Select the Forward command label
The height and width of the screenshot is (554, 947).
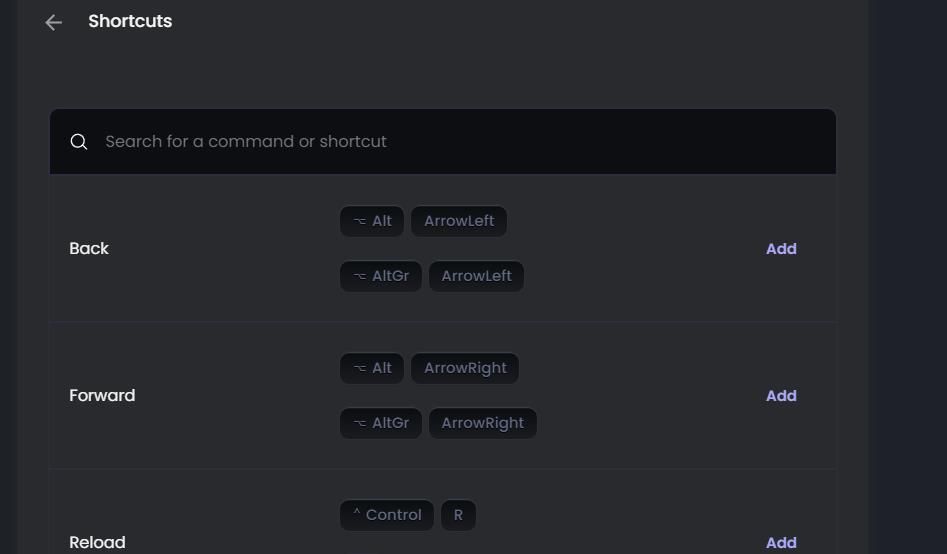102,396
